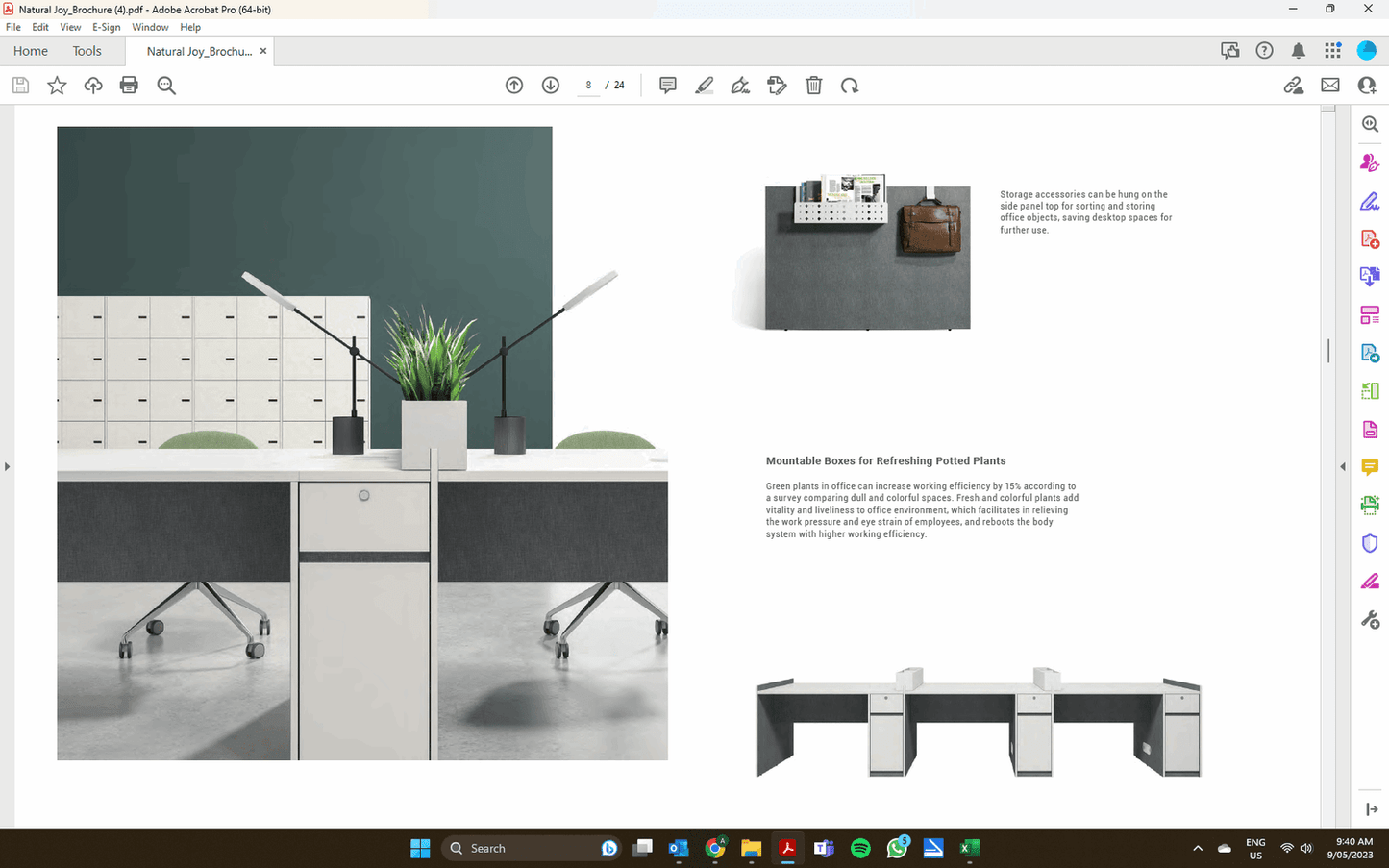Rotate the page using the rotate icon
This screenshot has height=868, width=1389.
click(850, 86)
